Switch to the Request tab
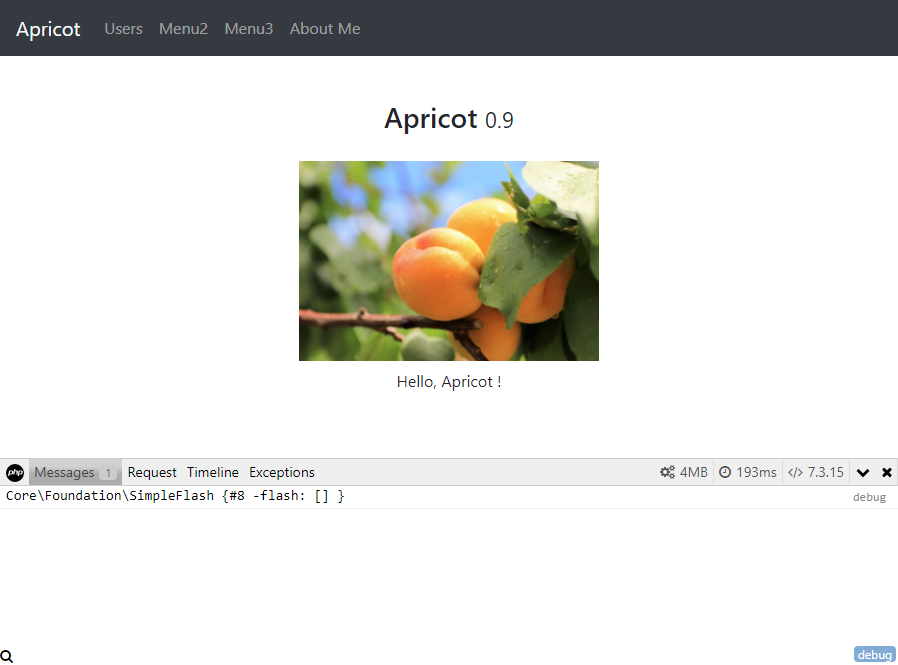 pos(152,473)
